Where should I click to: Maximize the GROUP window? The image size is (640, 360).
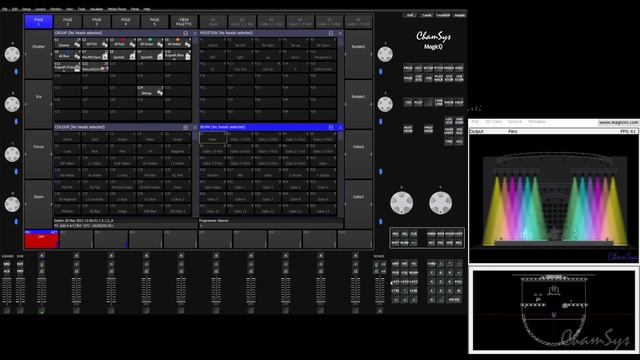pos(186,33)
